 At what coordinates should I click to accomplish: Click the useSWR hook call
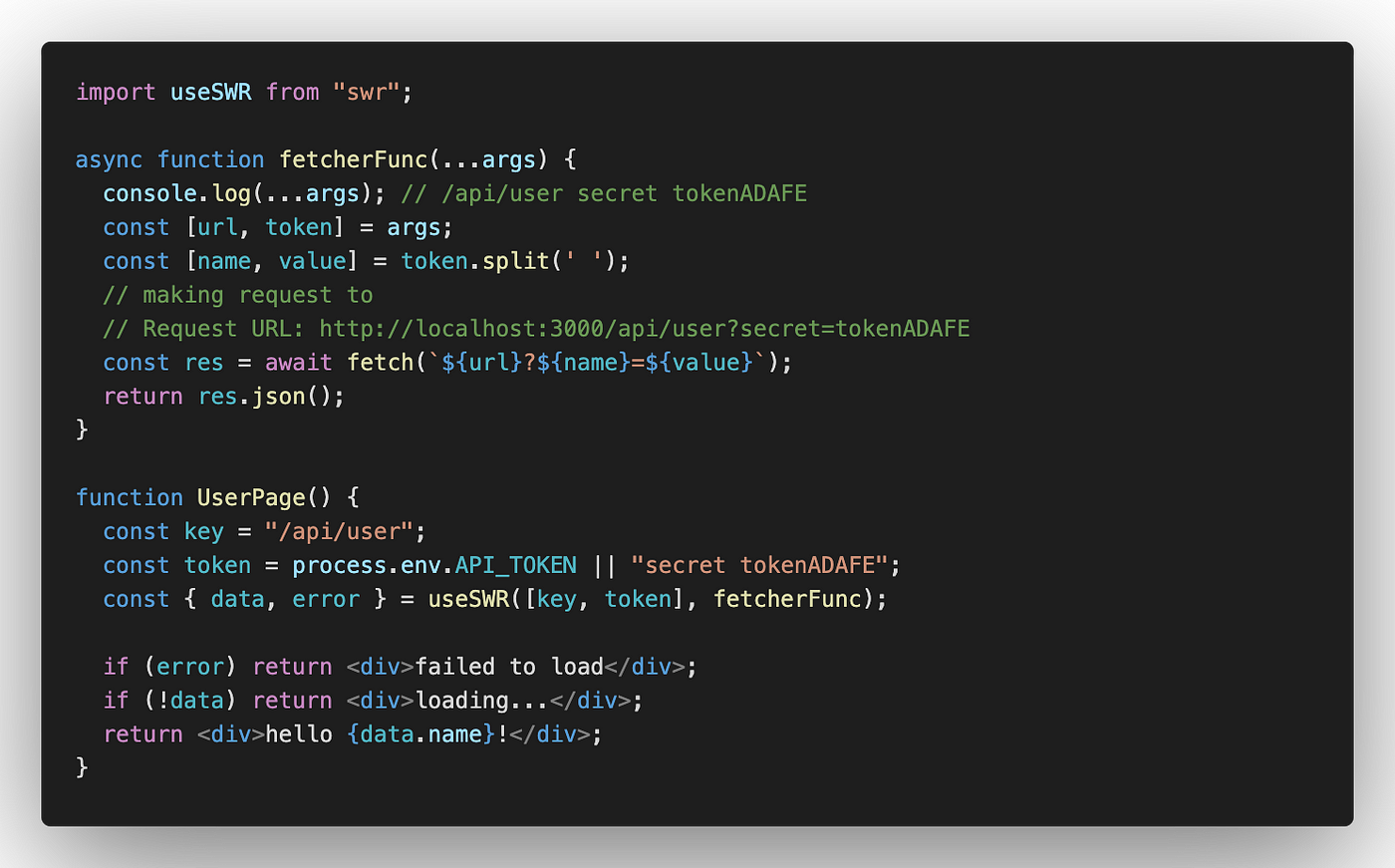coord(652,599)
